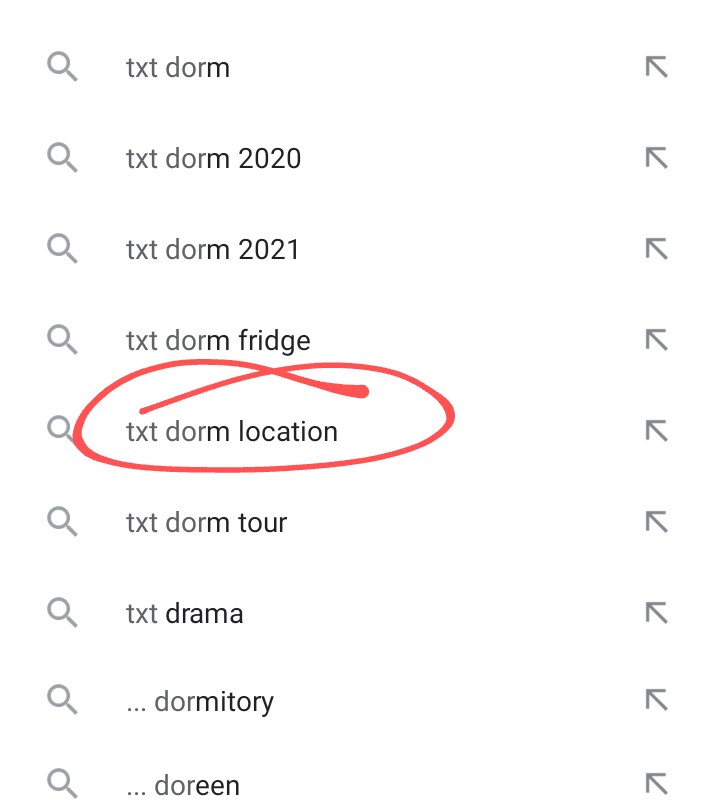
Task: Choose the 'txt dorm 2021' suggestion
Action: [213, 250]
